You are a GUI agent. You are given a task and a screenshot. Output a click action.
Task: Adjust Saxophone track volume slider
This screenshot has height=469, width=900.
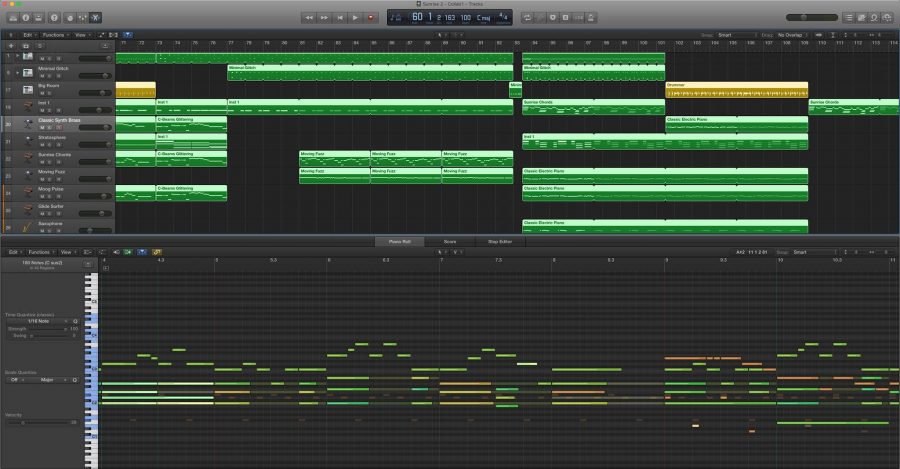[95, 230]
